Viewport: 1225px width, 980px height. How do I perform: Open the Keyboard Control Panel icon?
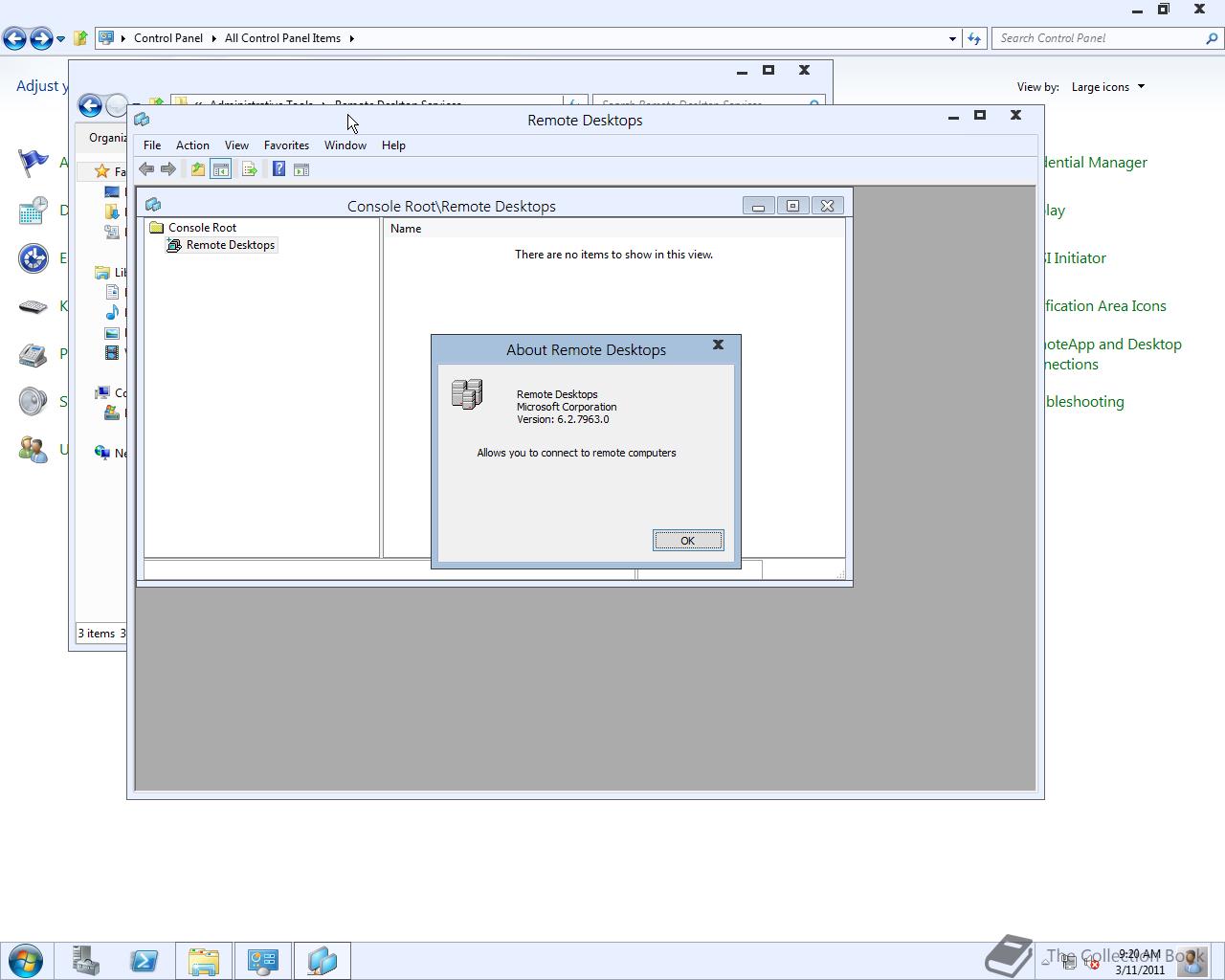(x=33, y=306)
